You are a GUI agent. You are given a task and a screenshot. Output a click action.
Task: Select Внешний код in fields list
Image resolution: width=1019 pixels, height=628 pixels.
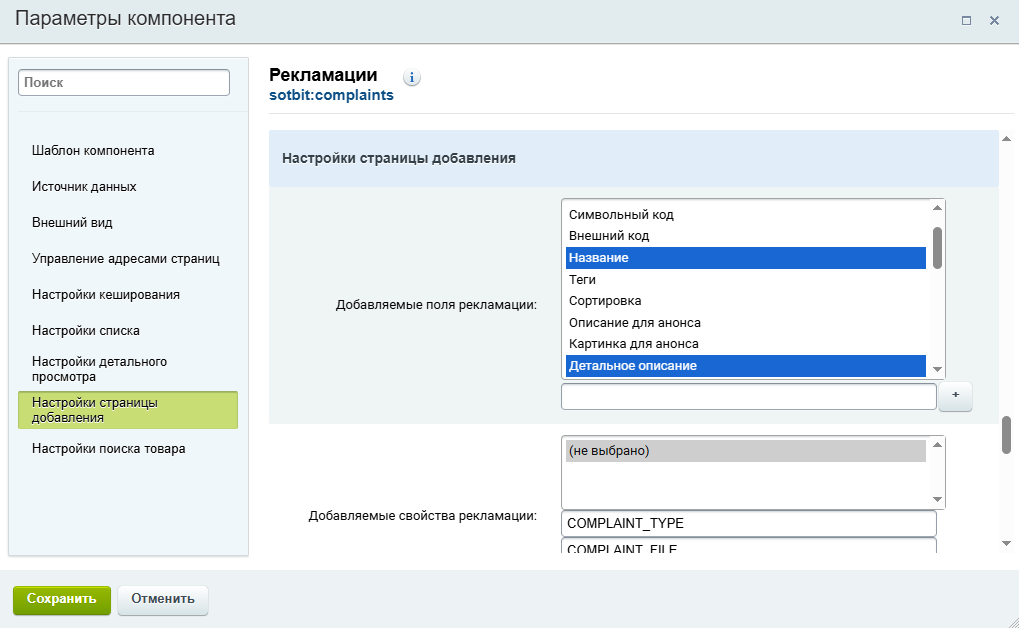[745, 236]
